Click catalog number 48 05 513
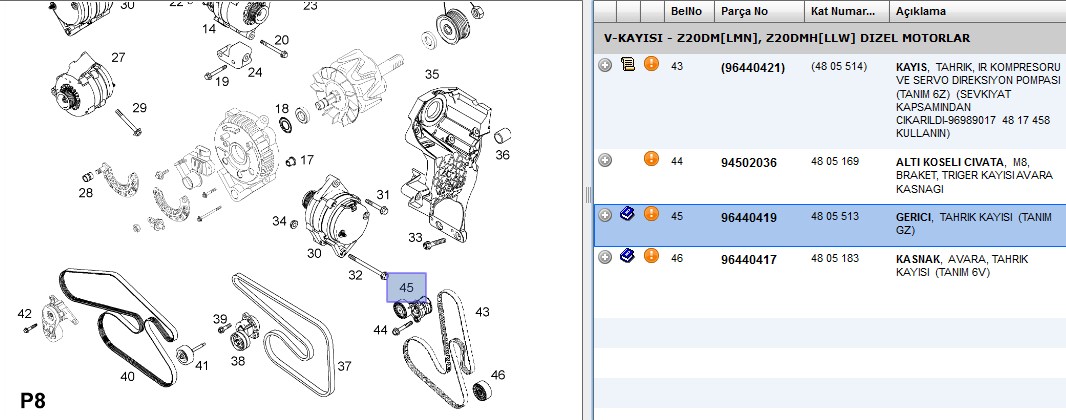 point(835,217)
